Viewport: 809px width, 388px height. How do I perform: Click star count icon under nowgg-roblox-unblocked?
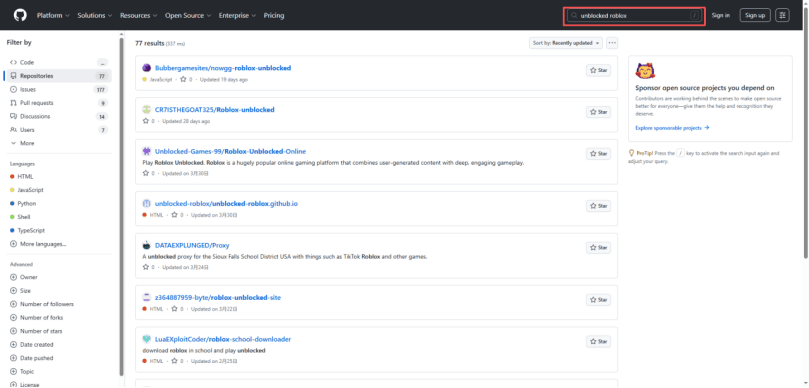click(x=183, y=80)
